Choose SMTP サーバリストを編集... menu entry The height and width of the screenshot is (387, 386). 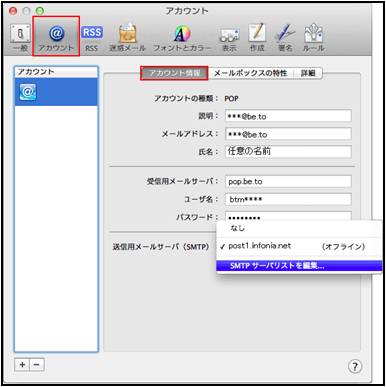[299, 266]
